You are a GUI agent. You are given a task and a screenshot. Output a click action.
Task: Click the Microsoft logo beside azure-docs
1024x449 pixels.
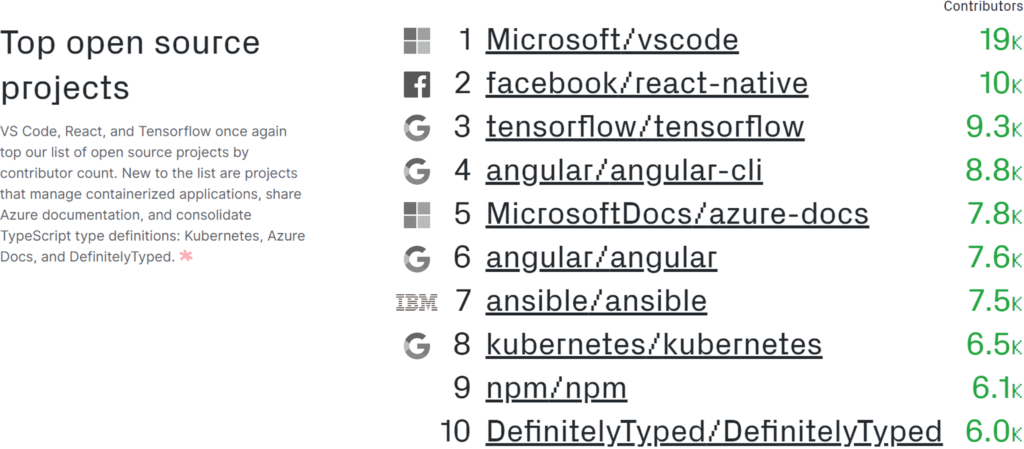[416, 215]
